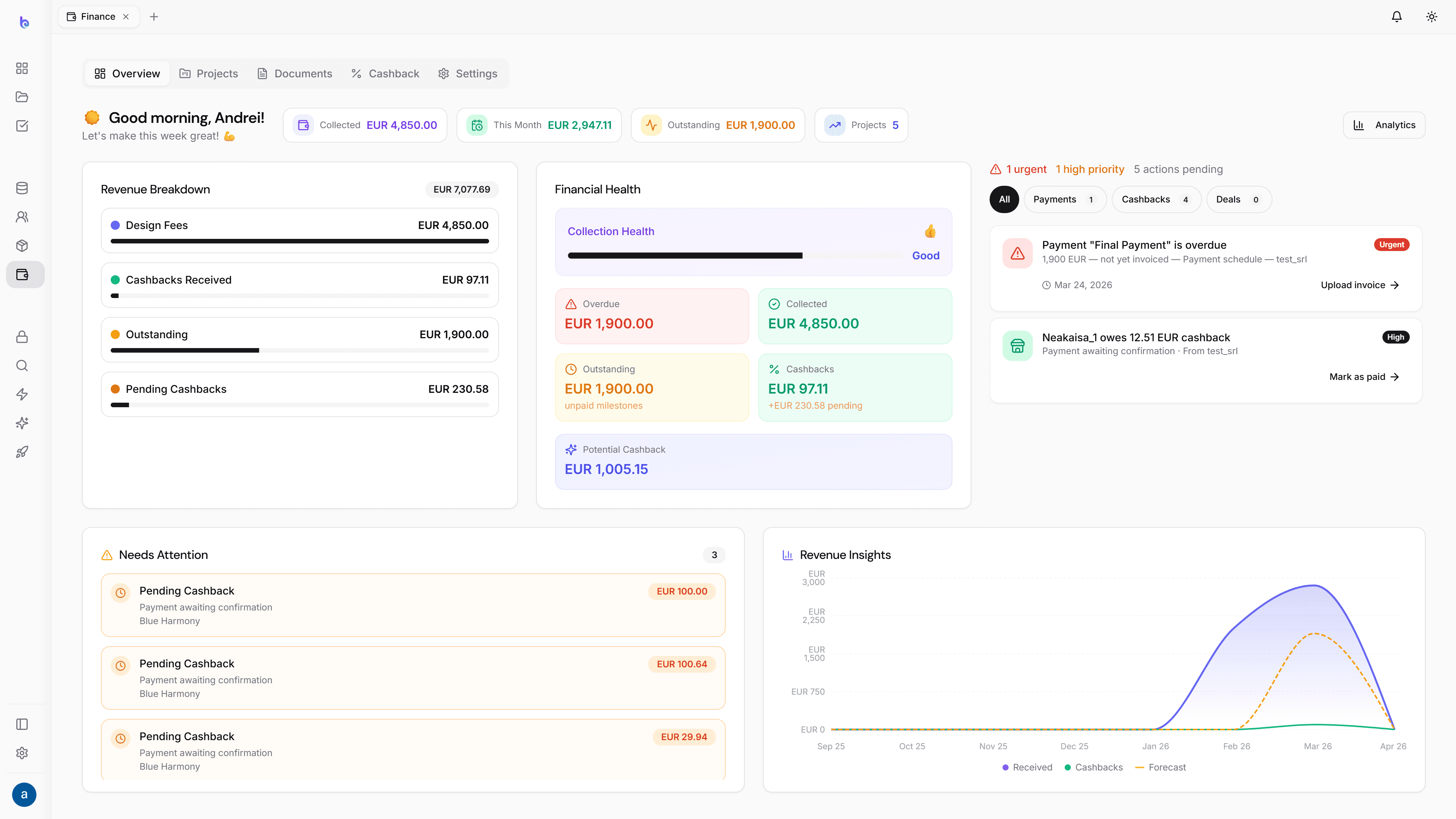1456x819 pixels.
Task: Toggle the Cashbacks legend in Revenue Insights
Action: (x=1093, y=767)
